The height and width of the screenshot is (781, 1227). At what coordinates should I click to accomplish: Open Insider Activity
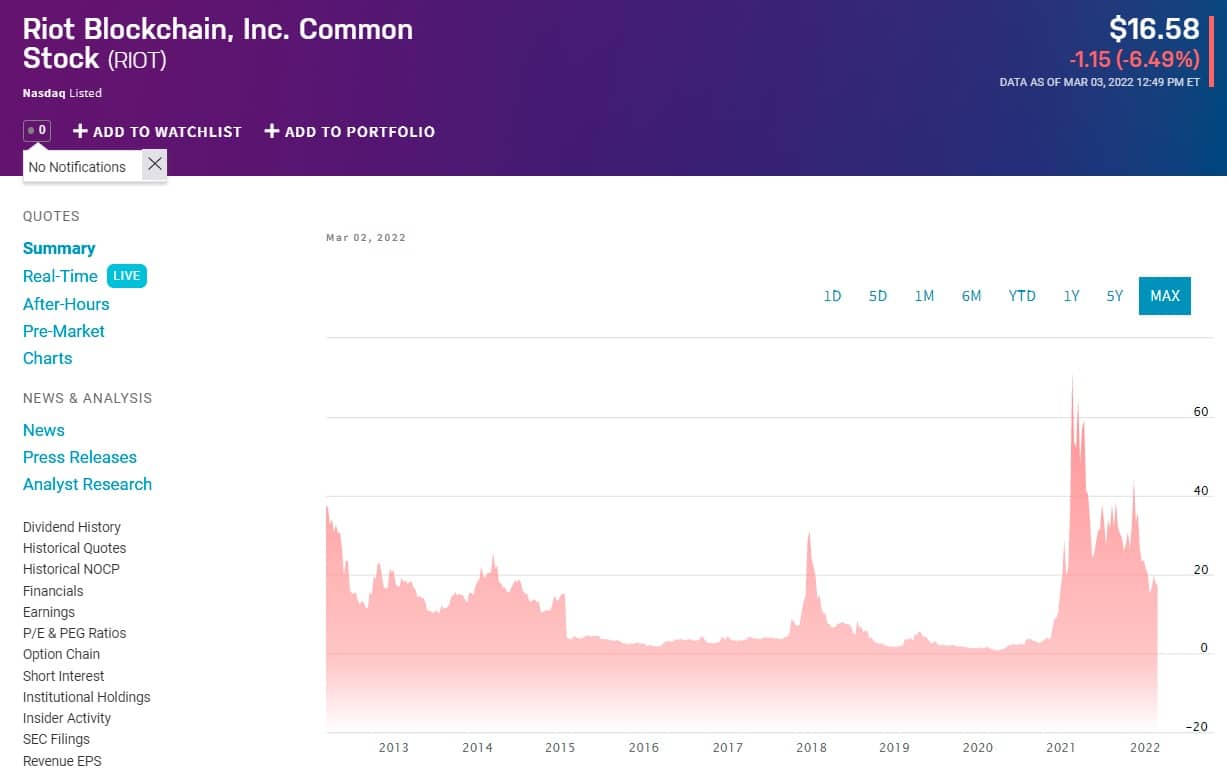point(67,718)
